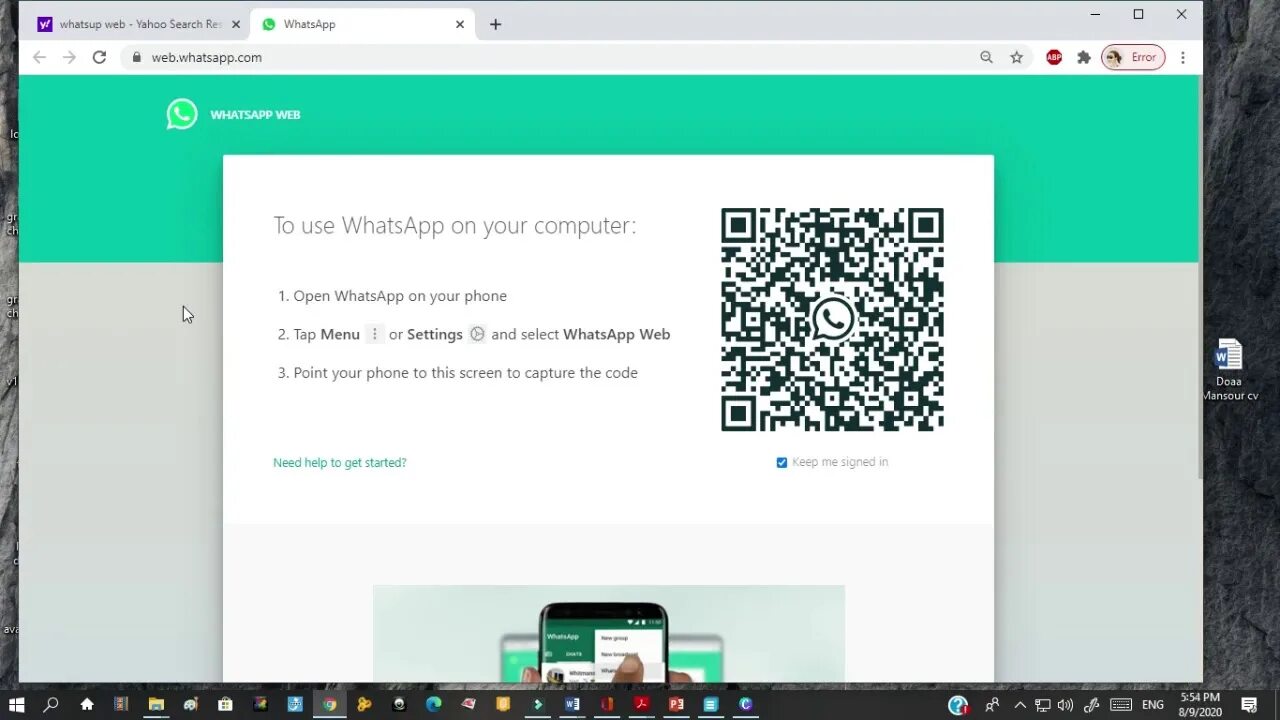Uncheck the Keep me signed in checkbox

tap(782, 462)
